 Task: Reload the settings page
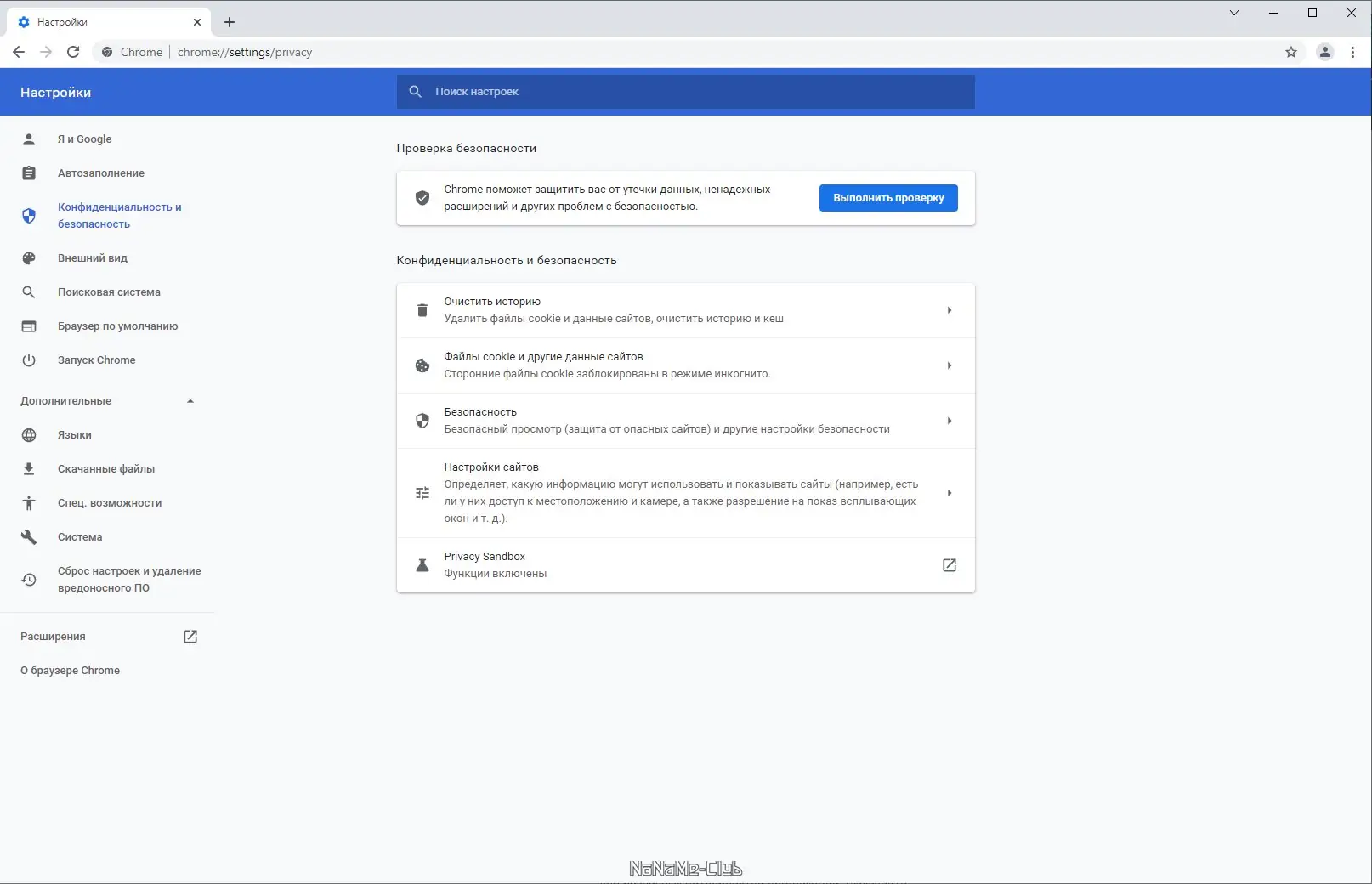pos(73,52)
